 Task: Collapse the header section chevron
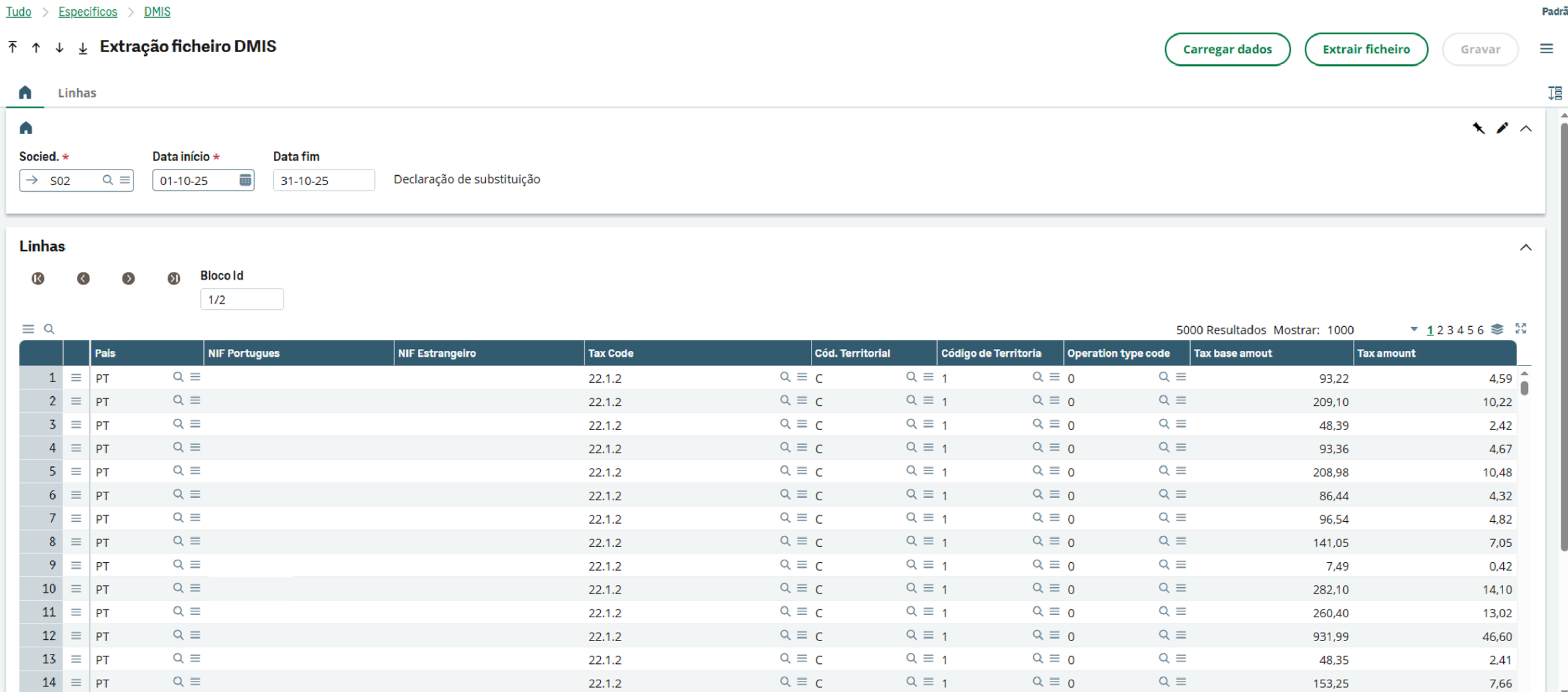1526,129
